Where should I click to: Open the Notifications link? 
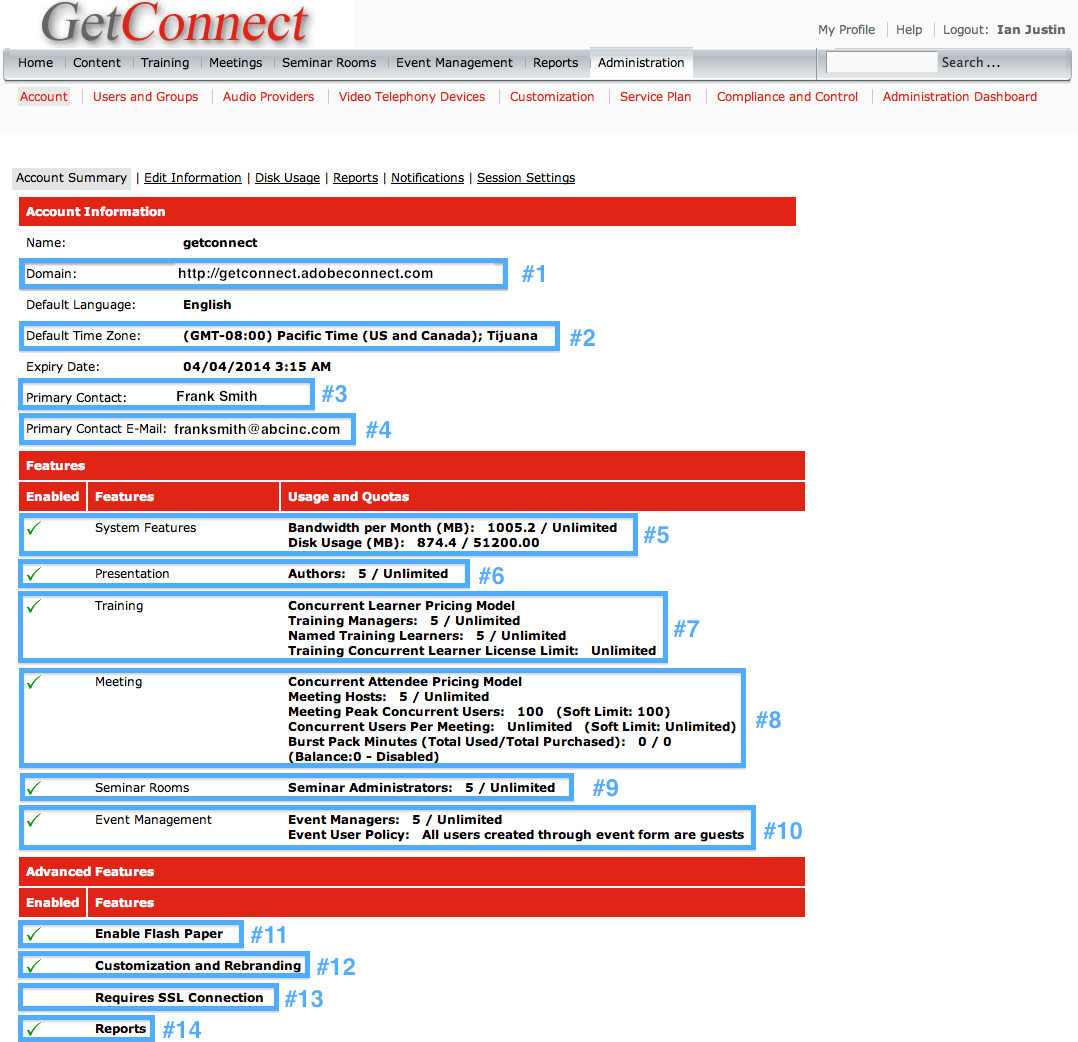(x=428, y=178)
